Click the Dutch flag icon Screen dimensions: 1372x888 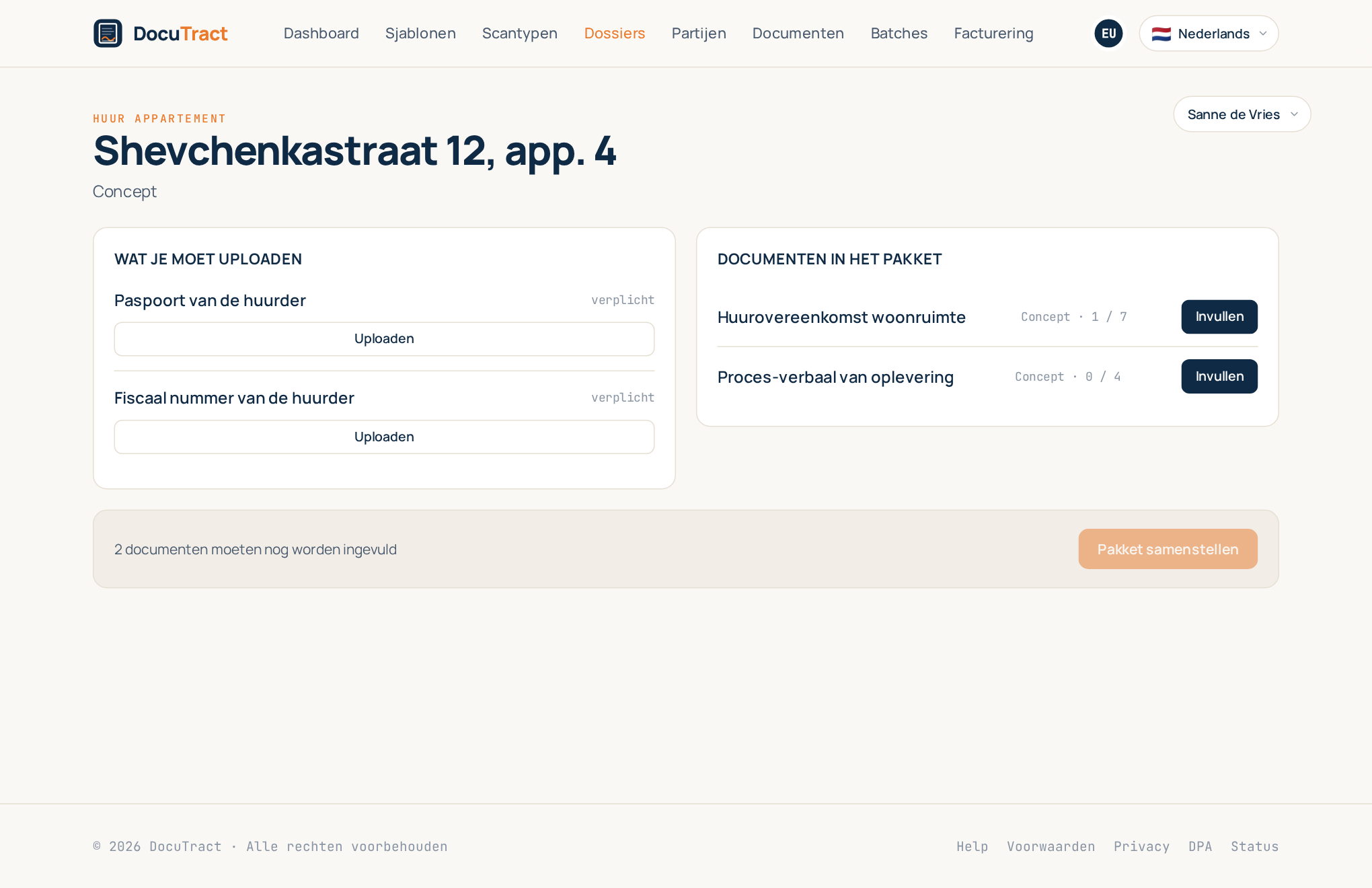coord(1161,34)
